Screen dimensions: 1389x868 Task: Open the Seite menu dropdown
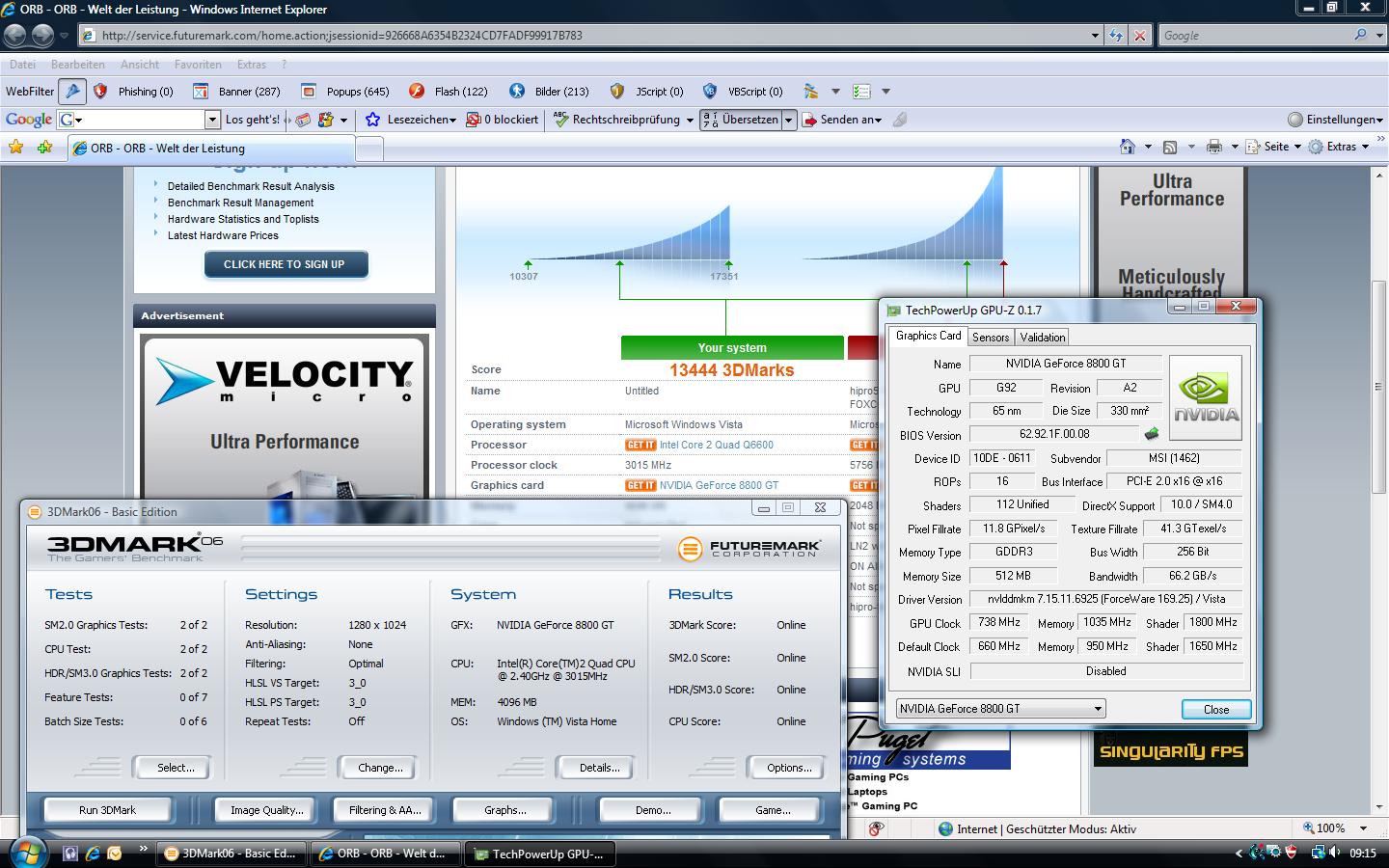pos(1297,147)
